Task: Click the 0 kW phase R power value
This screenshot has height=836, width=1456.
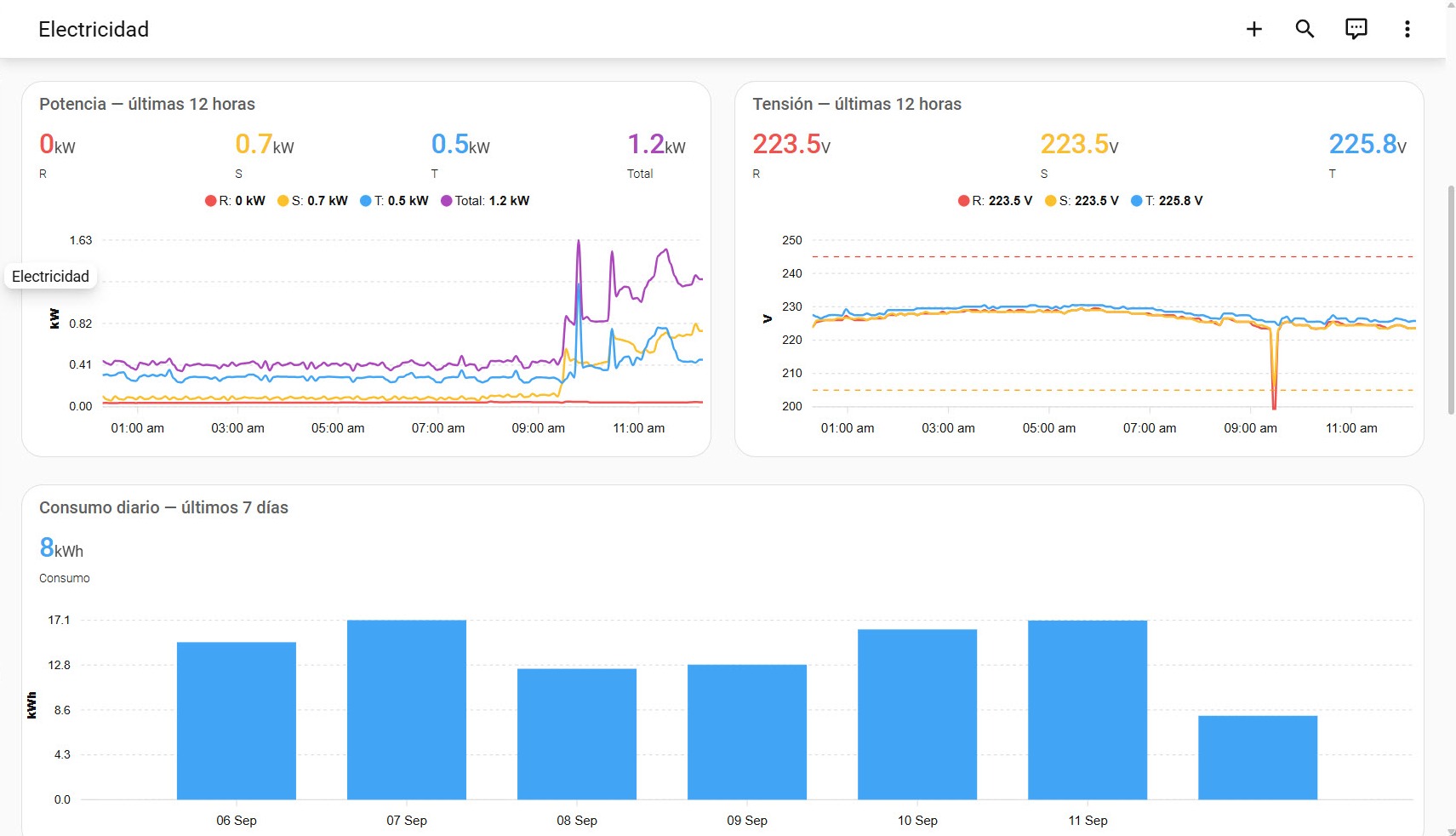Action: (57, 145)
